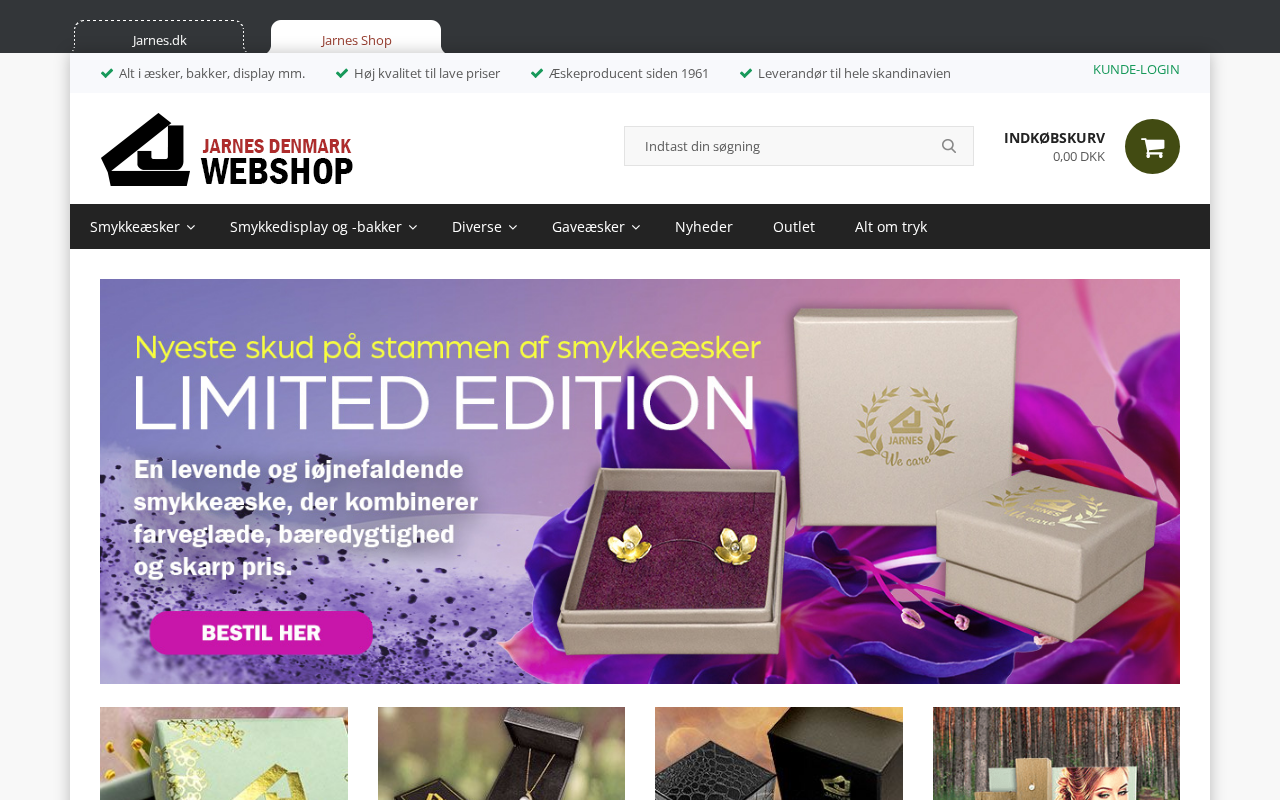1280x800 pixels.
Task: Click checkmark beside 'Leverandør til hele skandinavien'
Action: (746, 73)
